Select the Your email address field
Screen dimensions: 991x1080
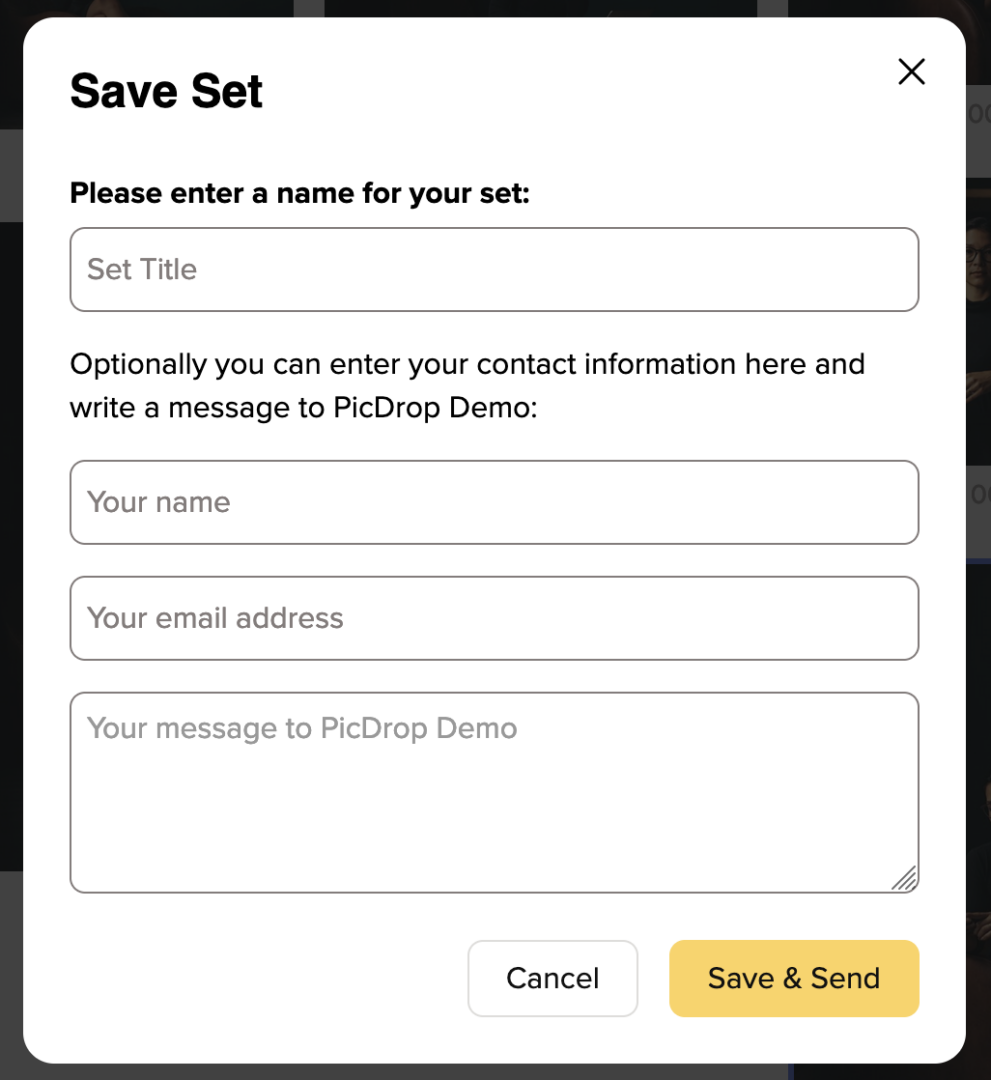click(x=494, y=618)
